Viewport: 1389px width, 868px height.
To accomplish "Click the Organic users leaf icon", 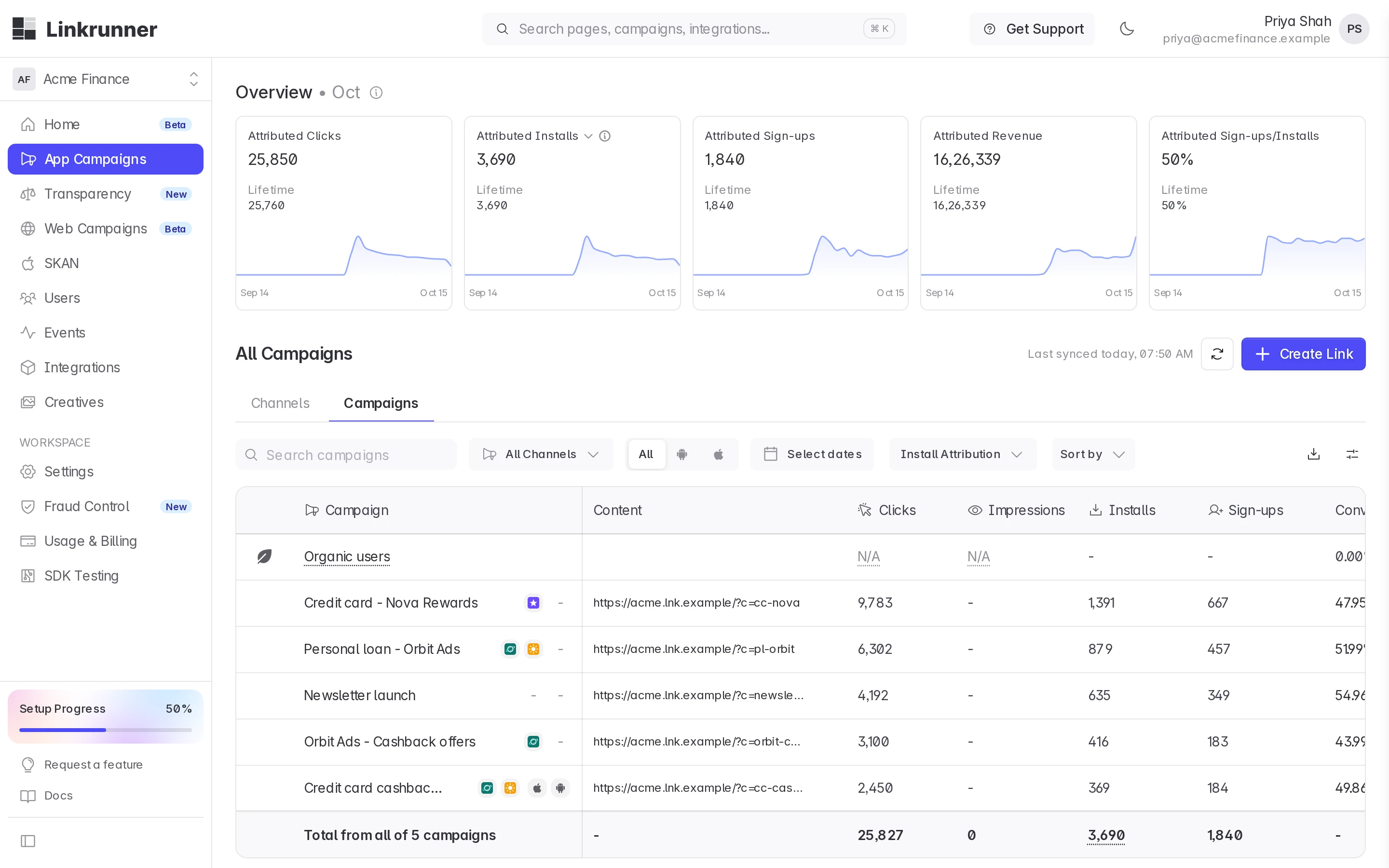I will (264, 556).
